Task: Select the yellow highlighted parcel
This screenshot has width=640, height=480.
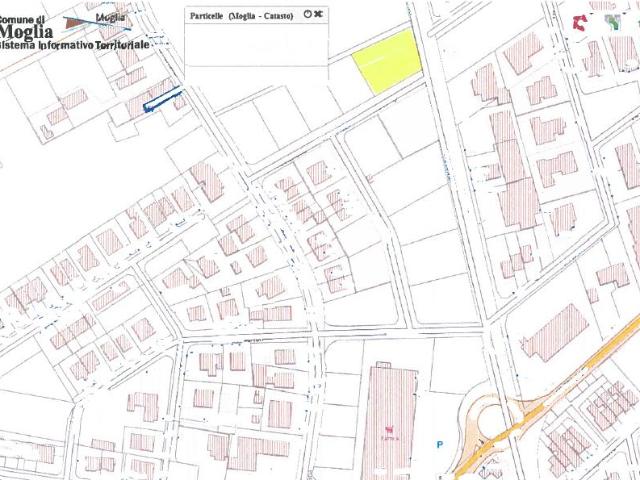Action: tap(387, 62)
